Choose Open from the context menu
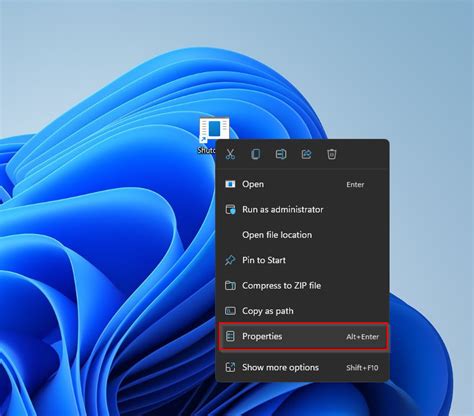The width and height of the screenshot is (474, 416). 302,184
